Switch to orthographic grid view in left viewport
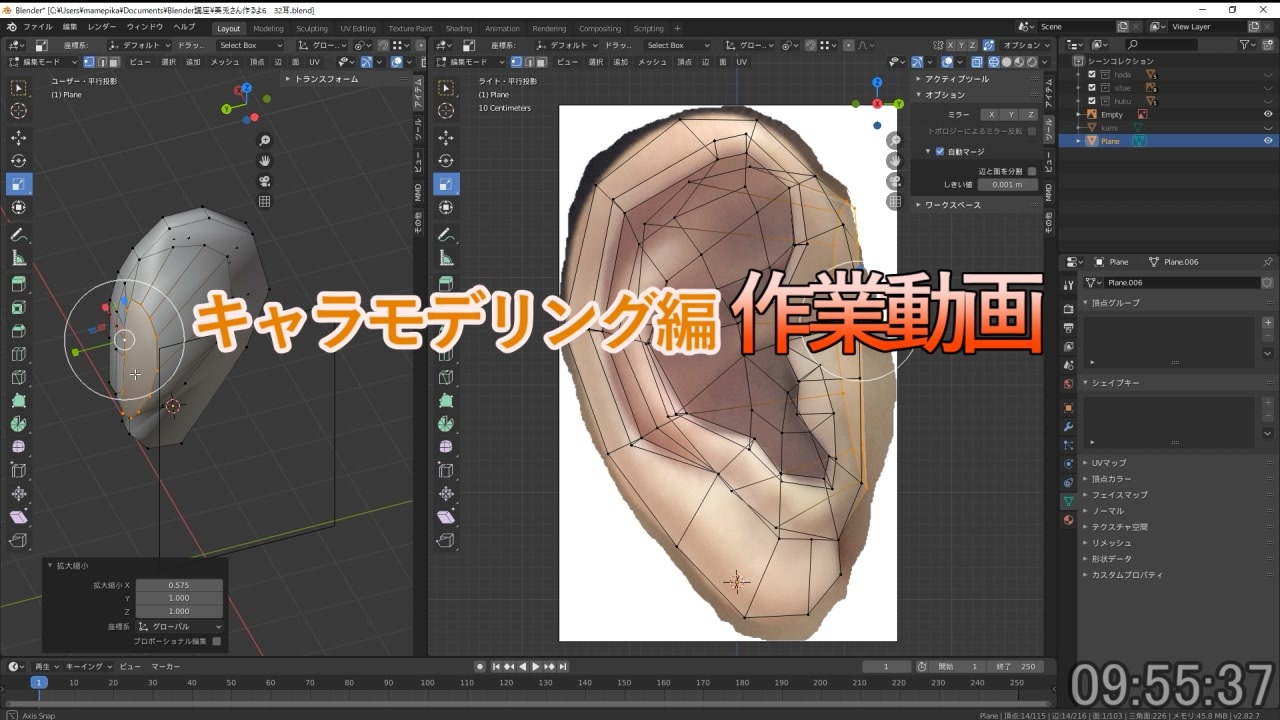 [x=265, y=201]
